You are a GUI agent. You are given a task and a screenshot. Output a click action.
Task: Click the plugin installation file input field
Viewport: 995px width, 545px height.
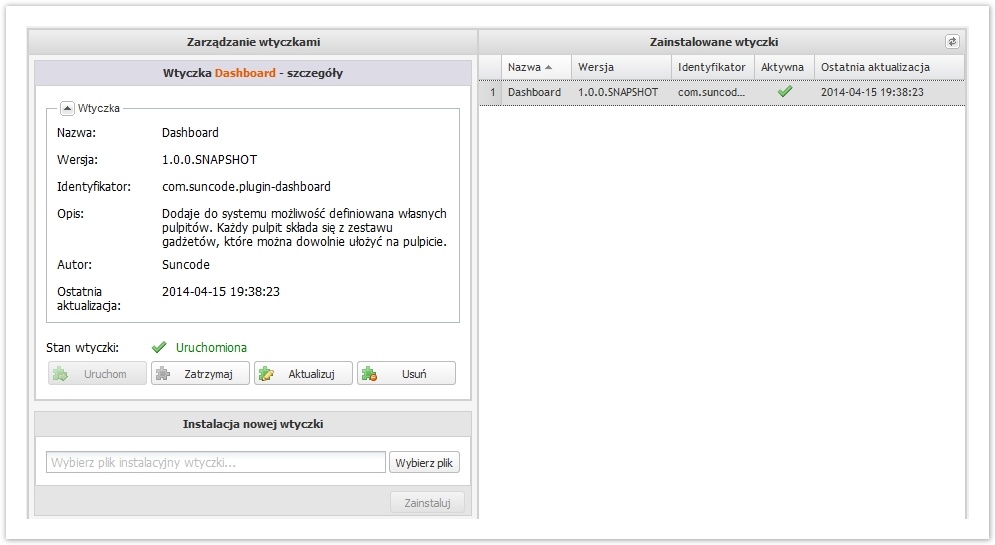tap(216, 463)
